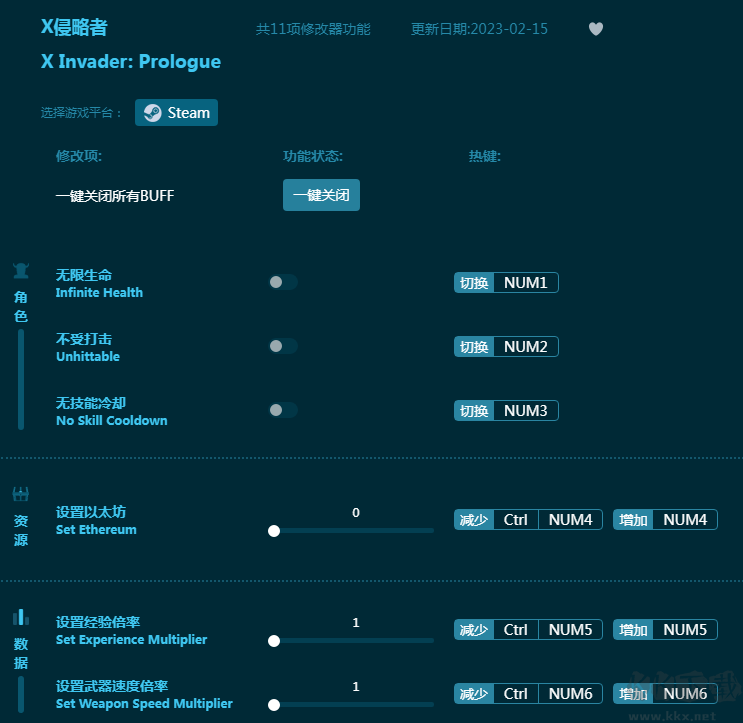Toggle Infinite Health switch
The width and height of the screenshot is (743, 723).
coord(283,282)
